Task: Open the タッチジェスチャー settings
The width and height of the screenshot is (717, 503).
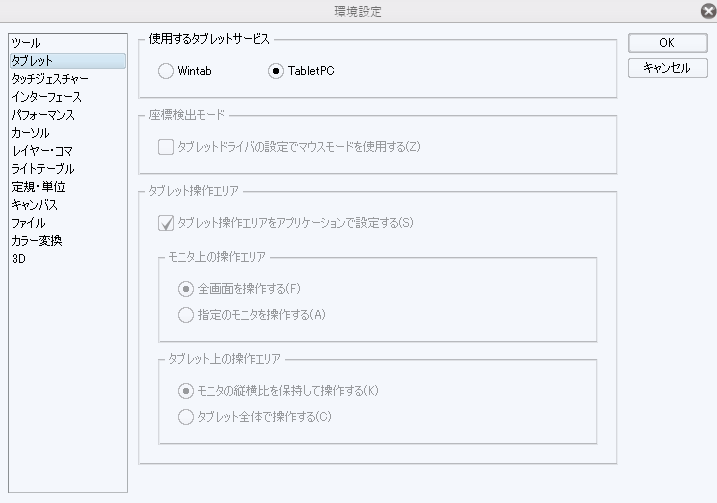Action: (50, 79)
